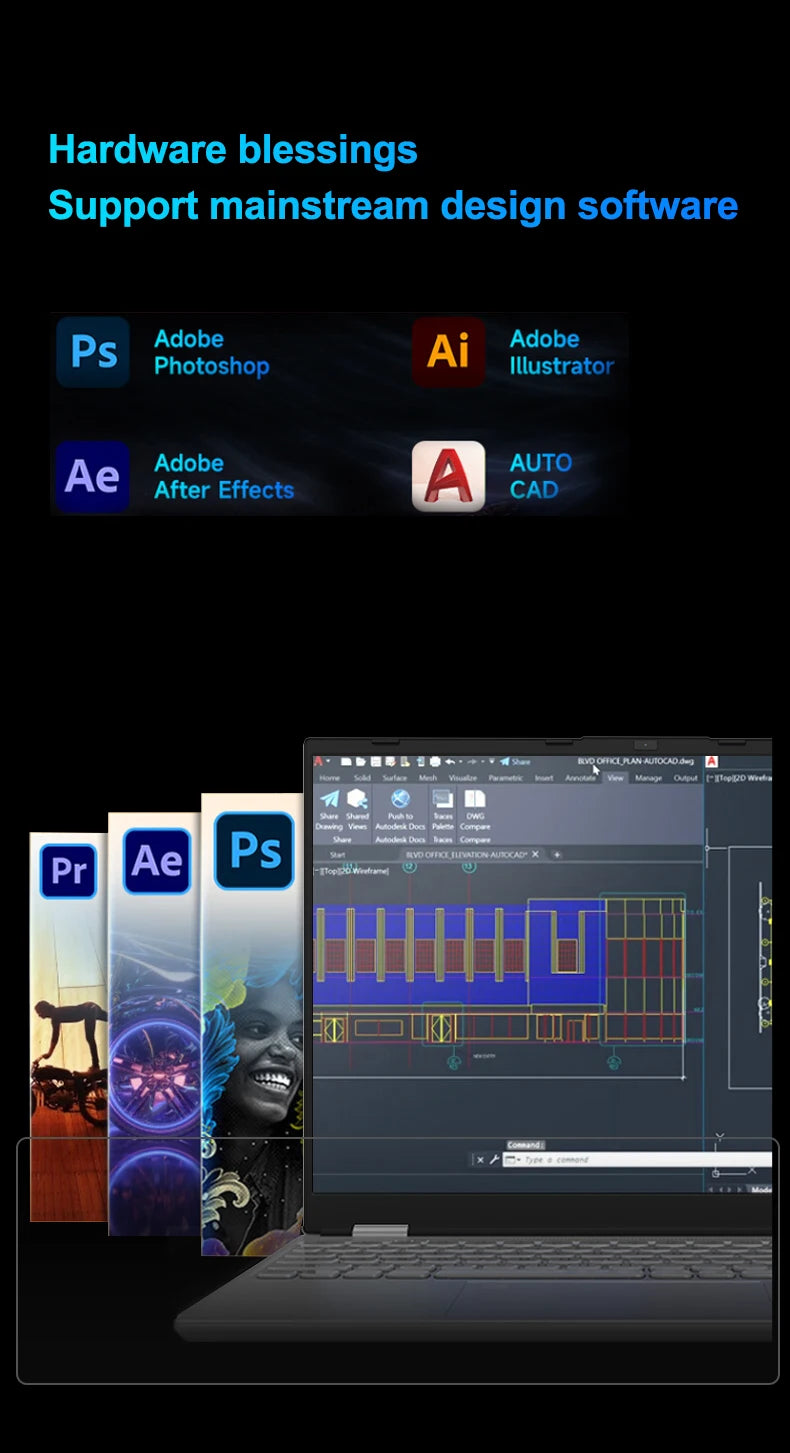This screenshot has width=790, height=1453.
Task: Open Shared Views from the ribbon
Action: pyautogui.click(x=357, y=804)
